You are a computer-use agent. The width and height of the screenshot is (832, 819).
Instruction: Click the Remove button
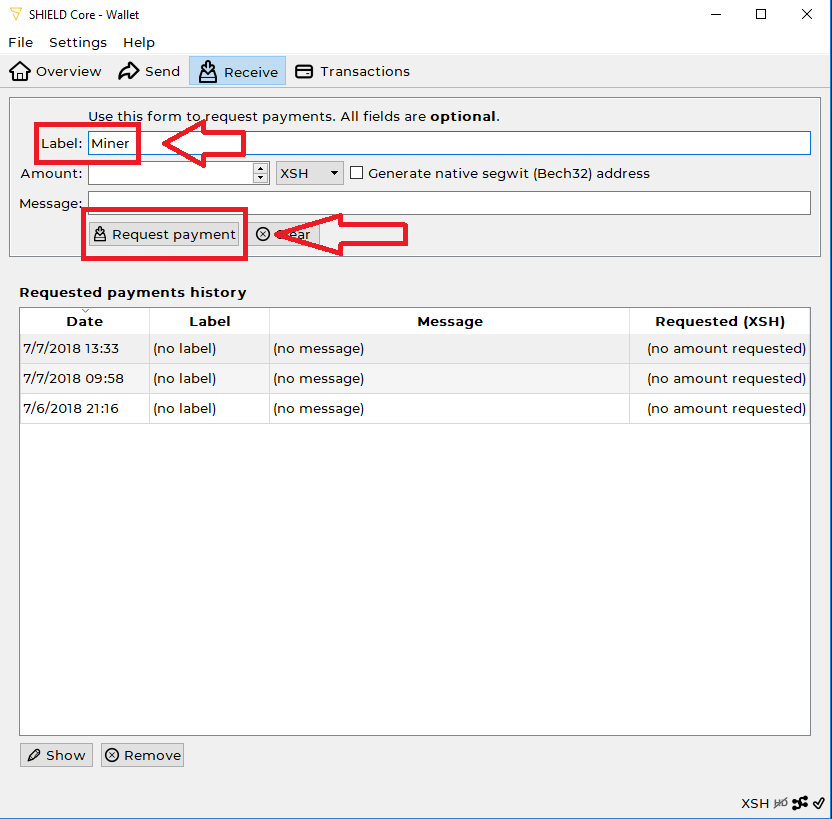pyautogui.click(x=142, y=755)
